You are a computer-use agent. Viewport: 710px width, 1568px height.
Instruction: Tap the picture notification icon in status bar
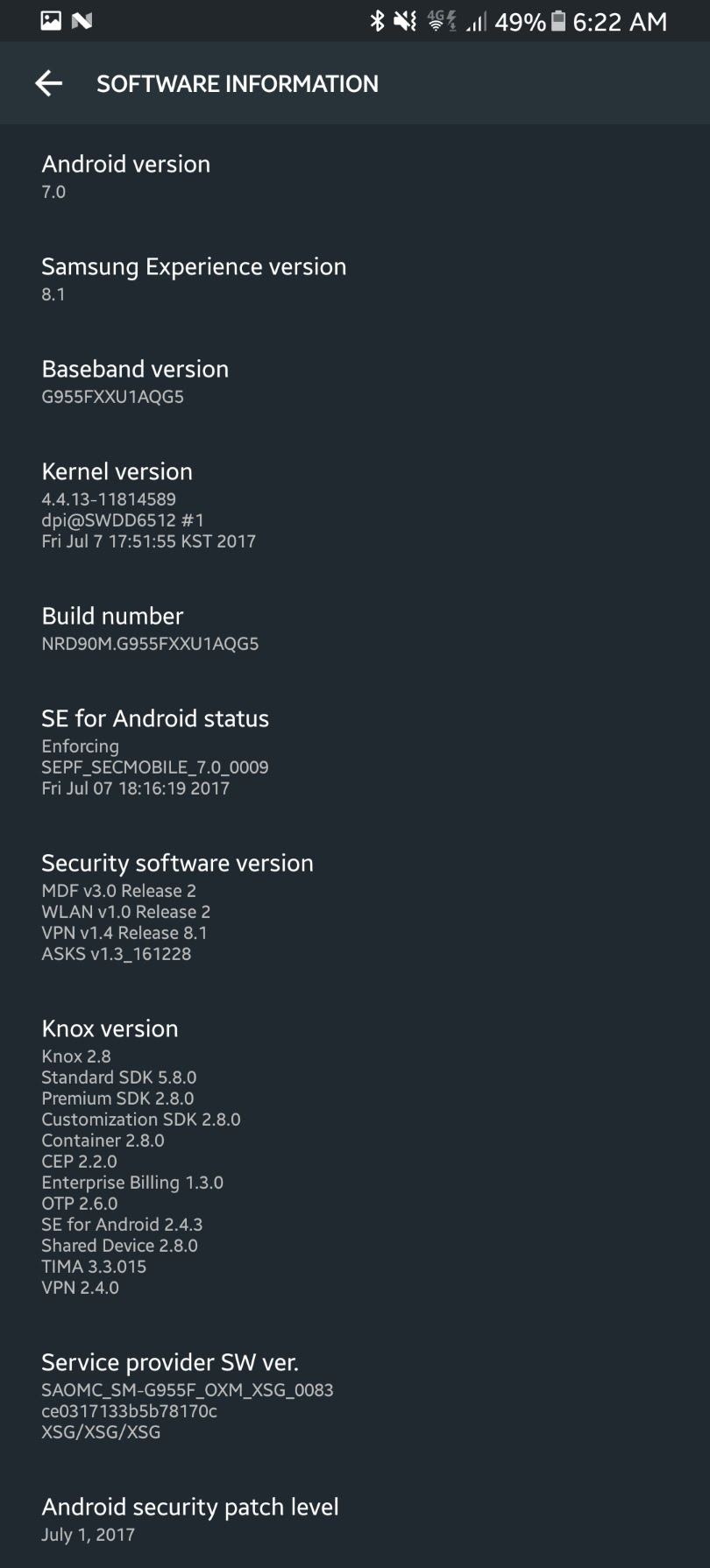(51, 21)
